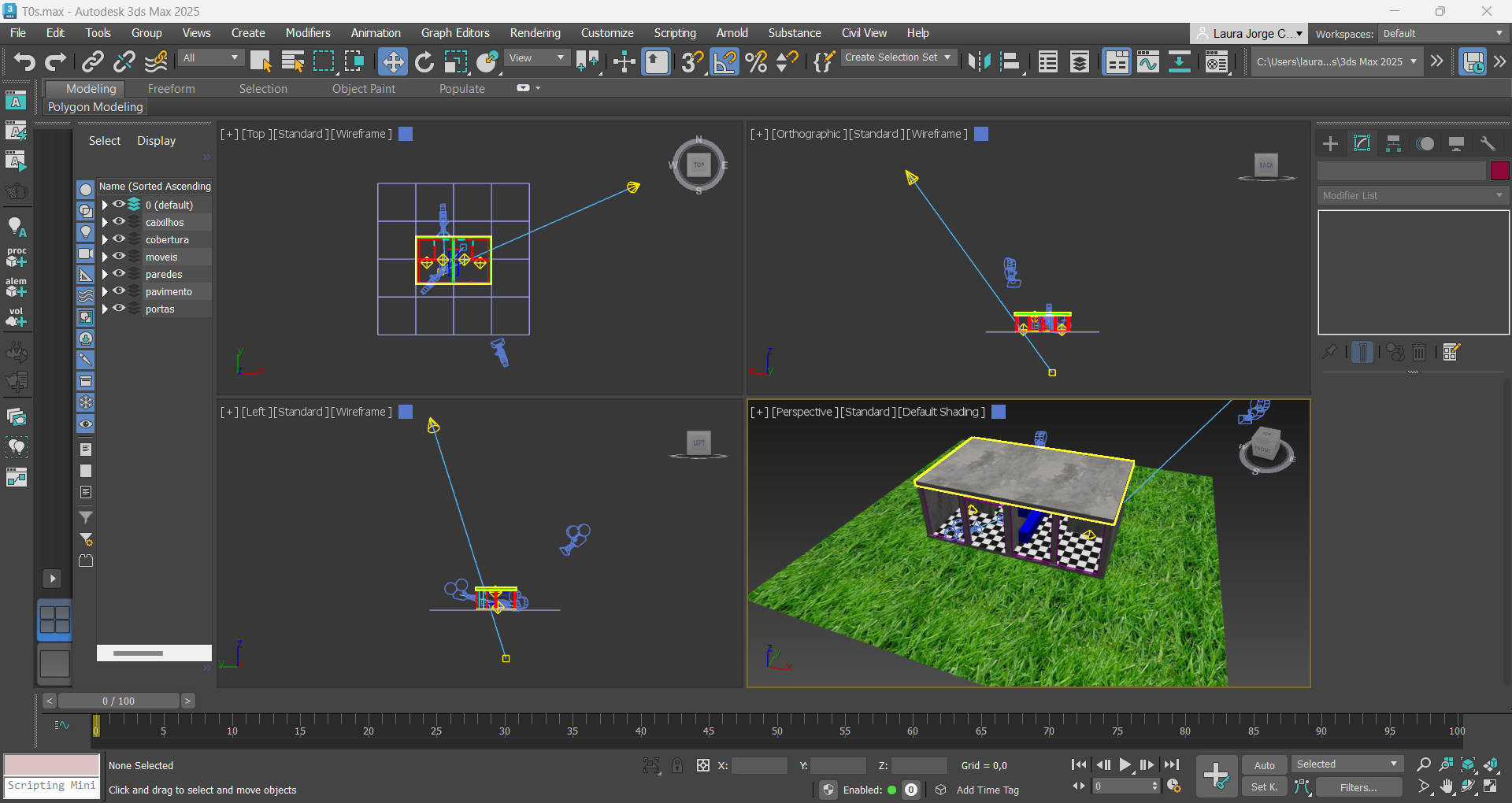Click the Remove Modifier trash icon
1512x803 pixels.
[1419, 352]
